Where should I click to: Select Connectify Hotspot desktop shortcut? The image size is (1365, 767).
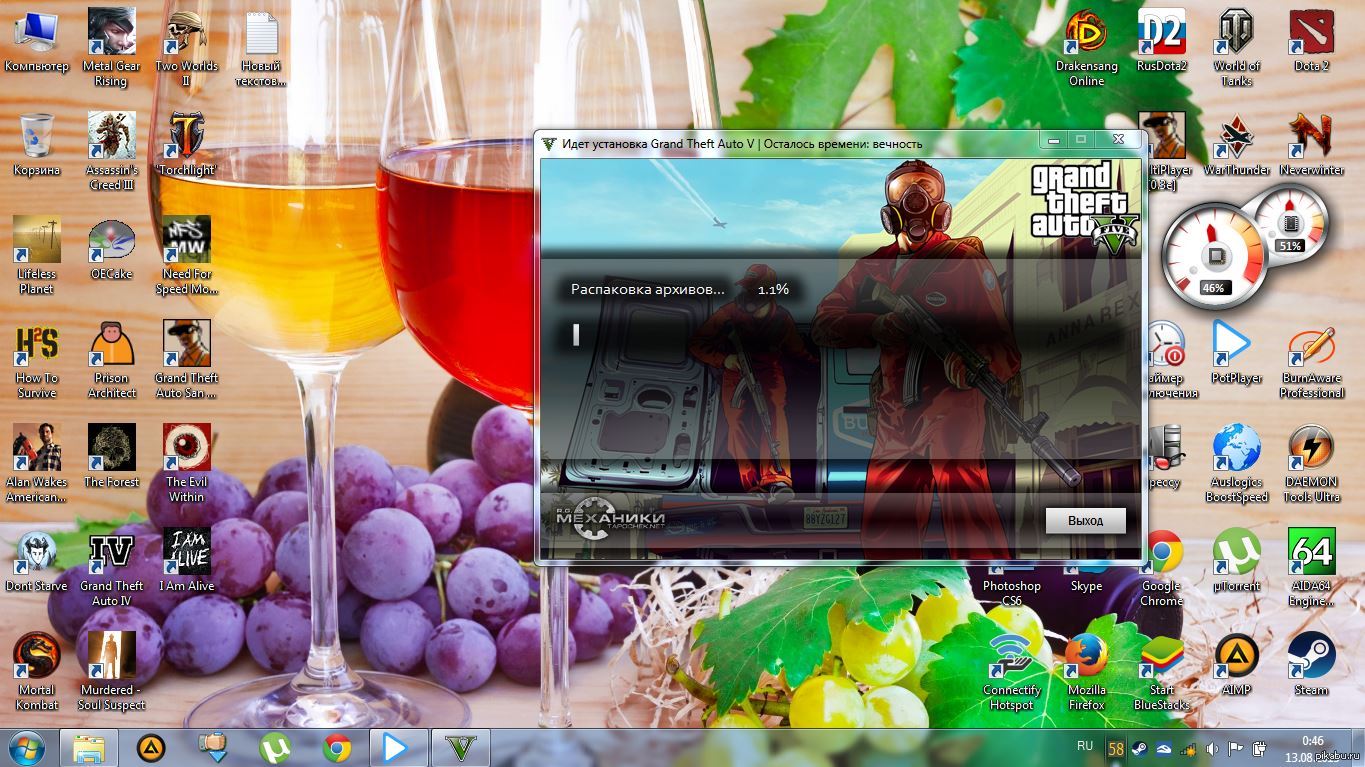click(x=1012, y=672)
